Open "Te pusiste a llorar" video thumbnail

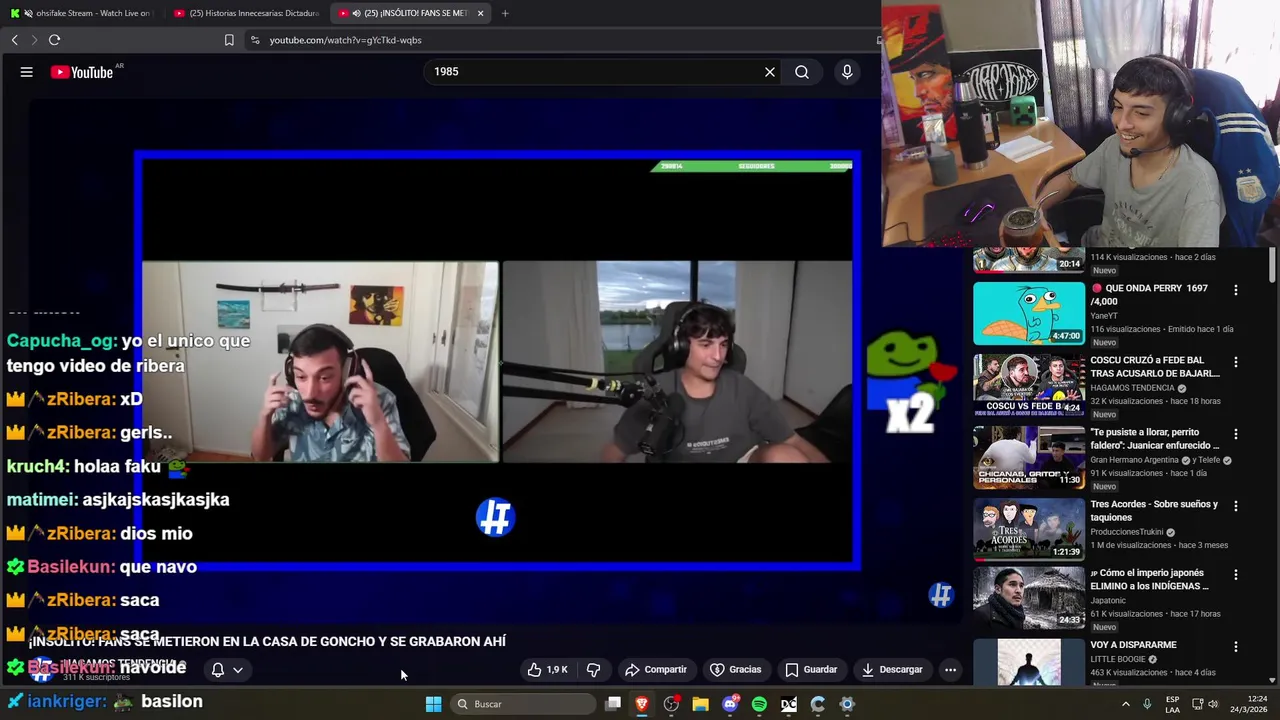1029,457
